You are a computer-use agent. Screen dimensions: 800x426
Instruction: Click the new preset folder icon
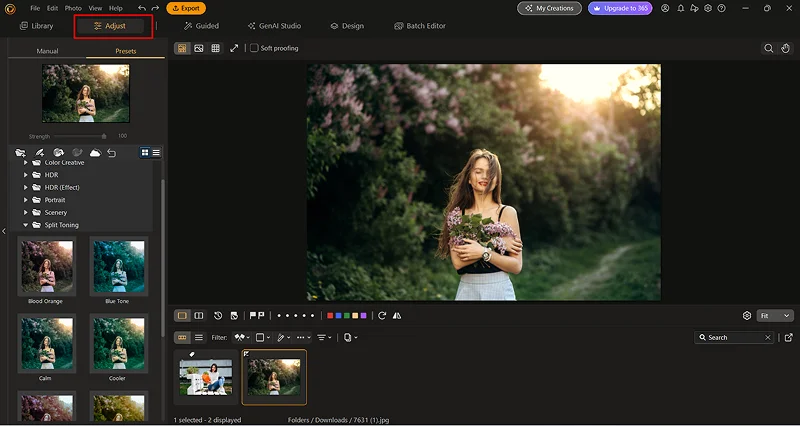[20, 153]
